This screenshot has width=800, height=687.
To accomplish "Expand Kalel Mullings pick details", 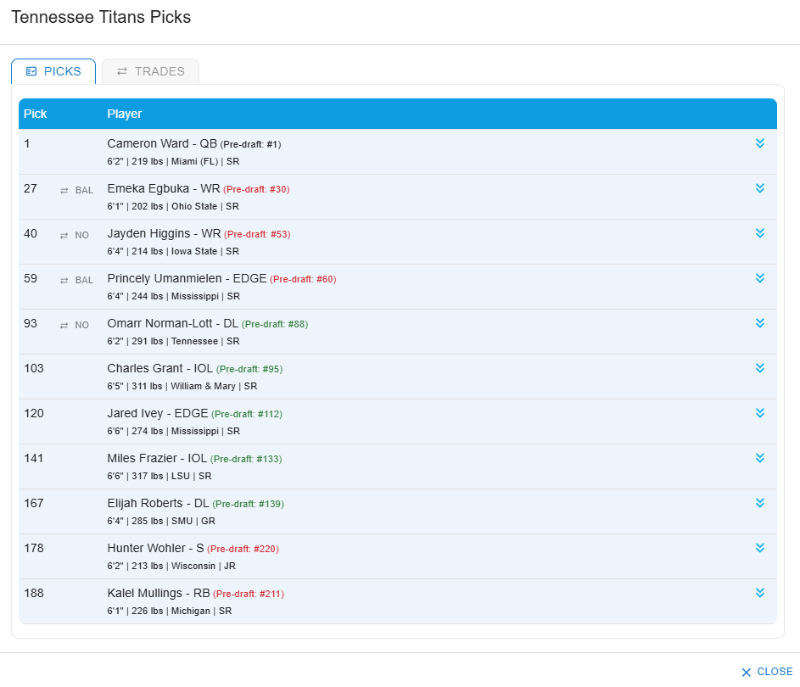I will (760, 593).
